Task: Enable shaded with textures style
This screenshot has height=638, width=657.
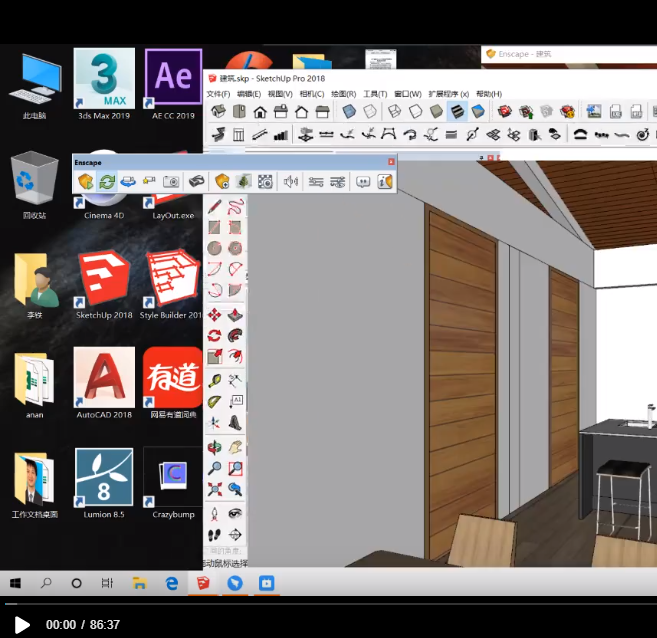Action: point(457,111)
